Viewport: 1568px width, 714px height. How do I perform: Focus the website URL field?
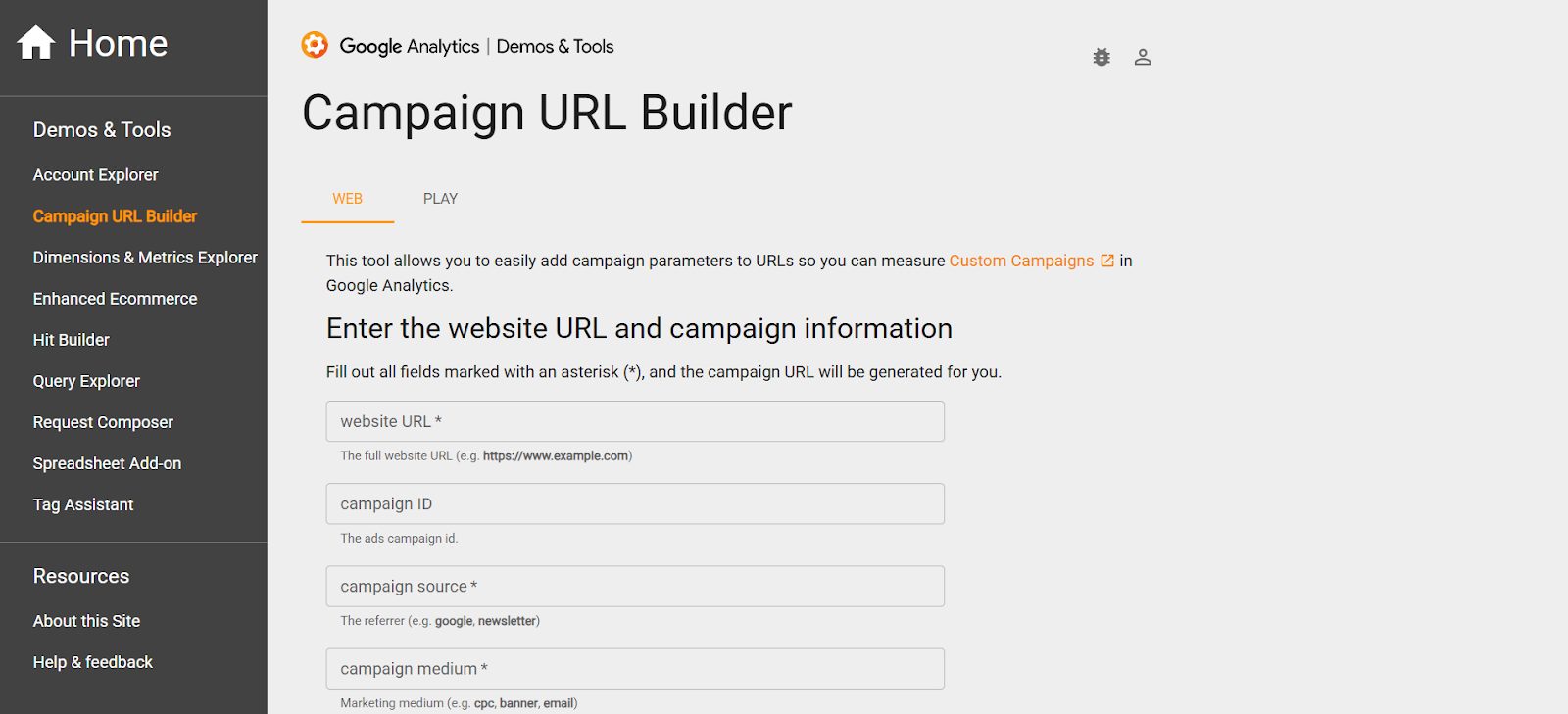(x=635, y=421)
